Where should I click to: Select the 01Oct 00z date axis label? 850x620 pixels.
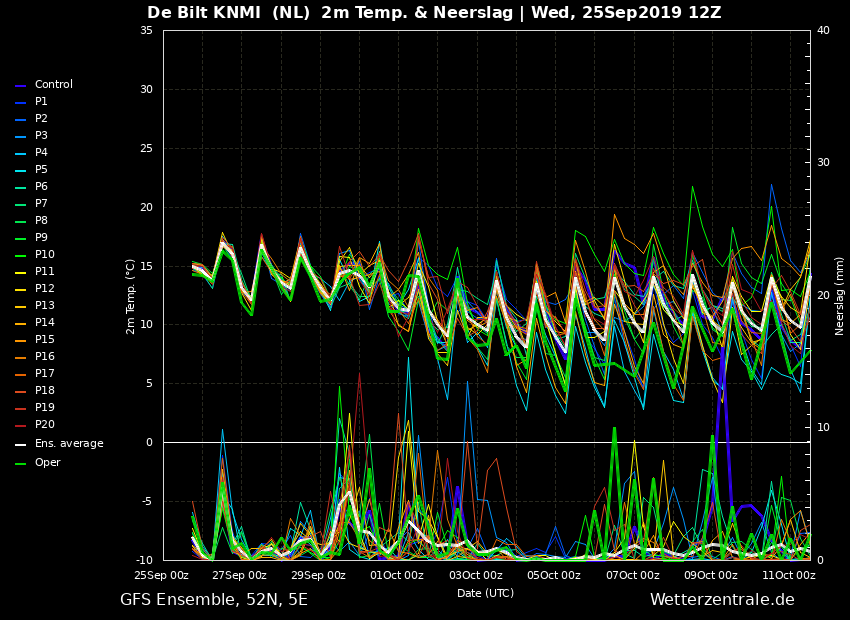(x=397, y=576)
